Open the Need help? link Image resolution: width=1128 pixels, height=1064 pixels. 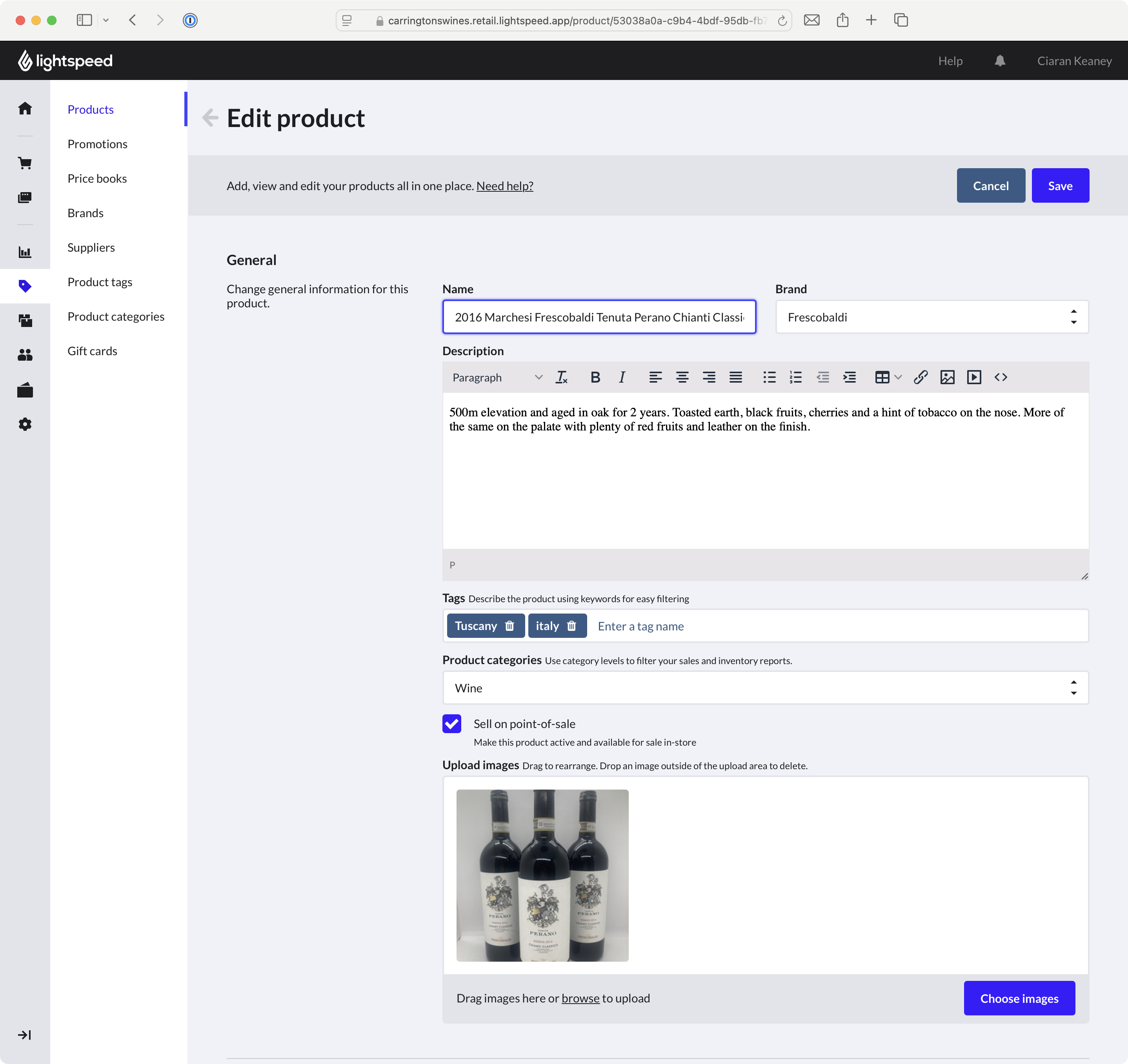tap(504, 186)
